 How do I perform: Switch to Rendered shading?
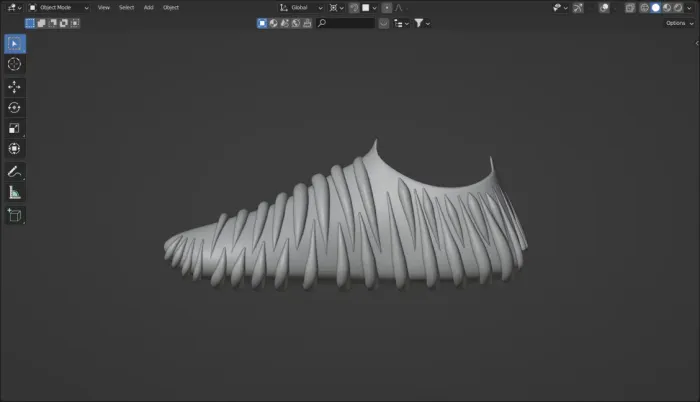pyautogui.click(x=678, y=8)
